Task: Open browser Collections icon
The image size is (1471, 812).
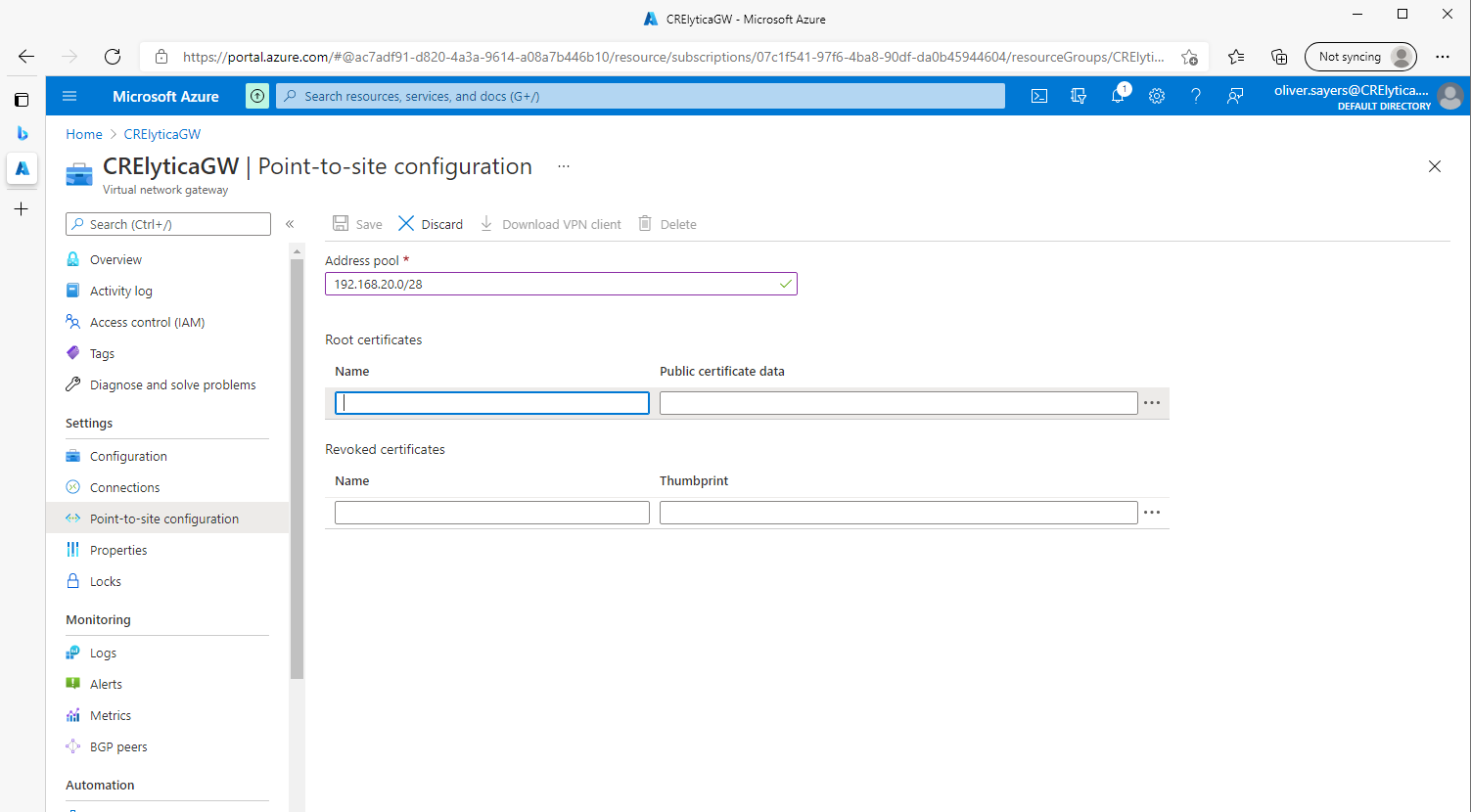Action: click(x=1279, y=57)
